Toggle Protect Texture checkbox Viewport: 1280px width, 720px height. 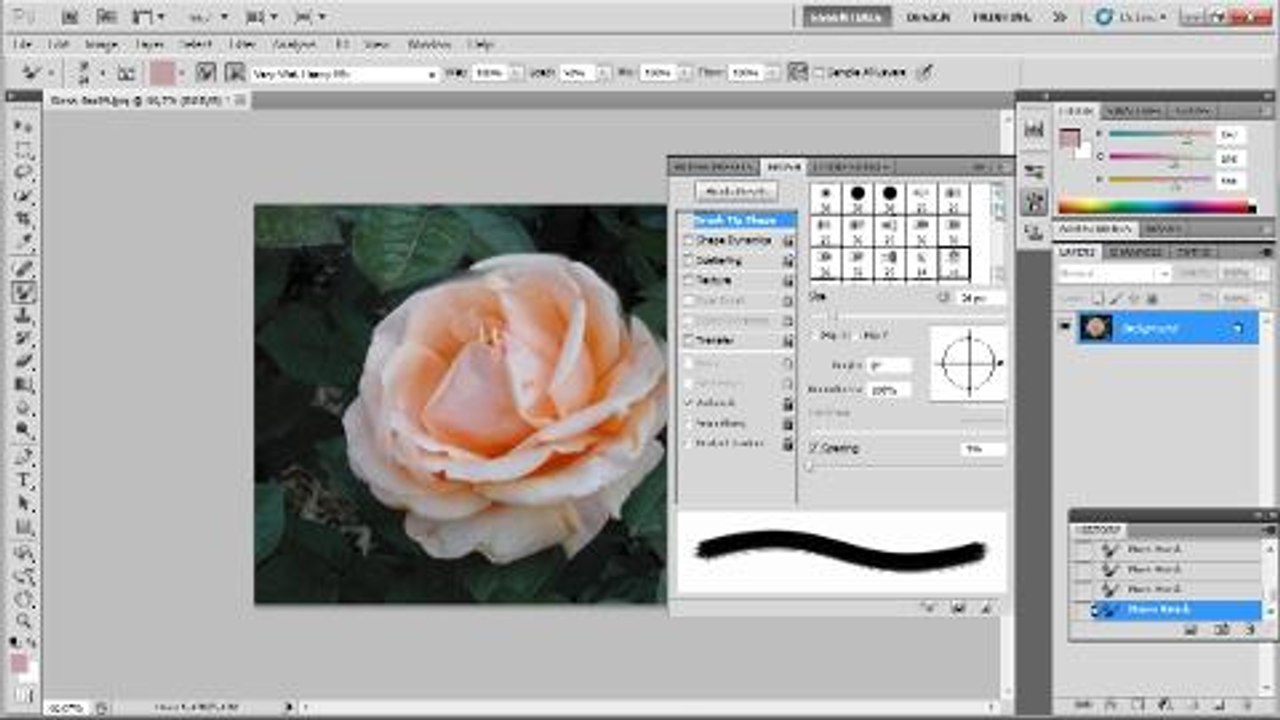(686, 443)
